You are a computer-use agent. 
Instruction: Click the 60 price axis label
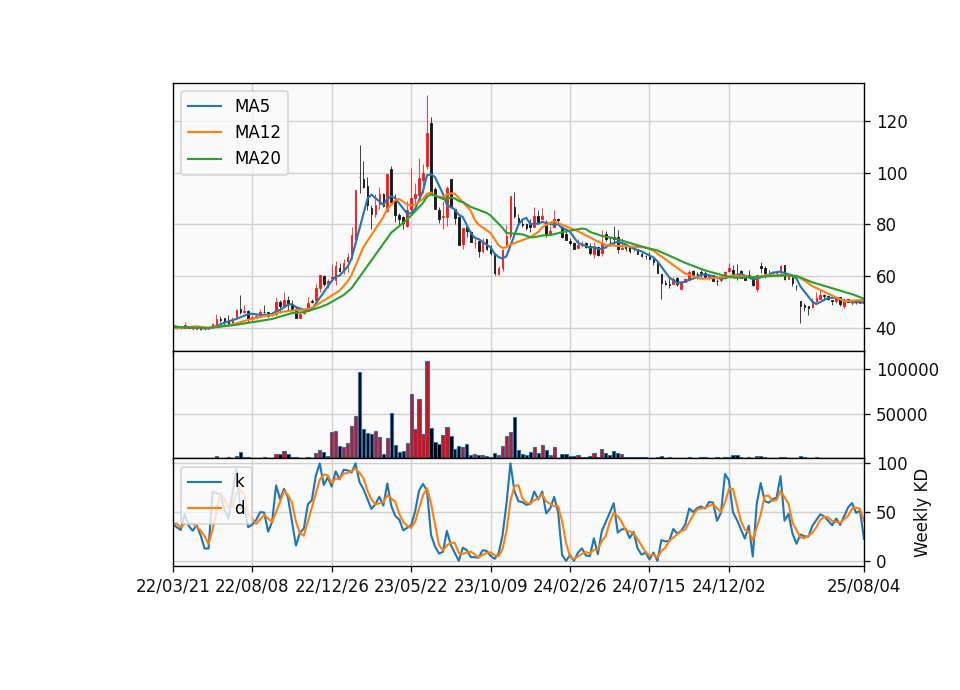(887, 277)
